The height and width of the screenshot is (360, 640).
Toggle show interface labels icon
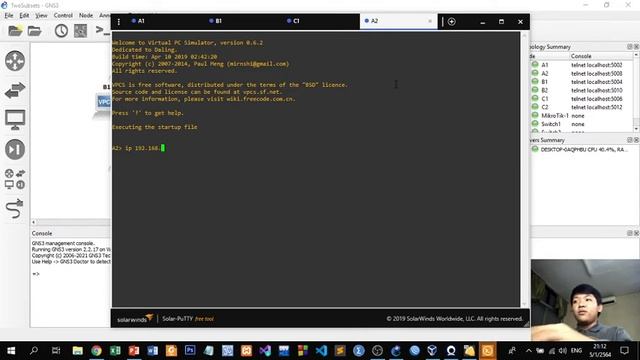click(80, 31)
